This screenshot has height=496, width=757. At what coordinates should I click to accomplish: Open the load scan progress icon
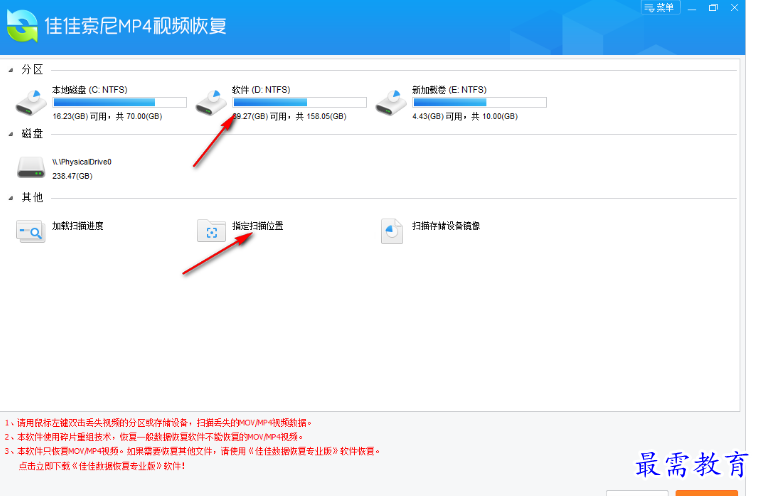click(30, 231)
